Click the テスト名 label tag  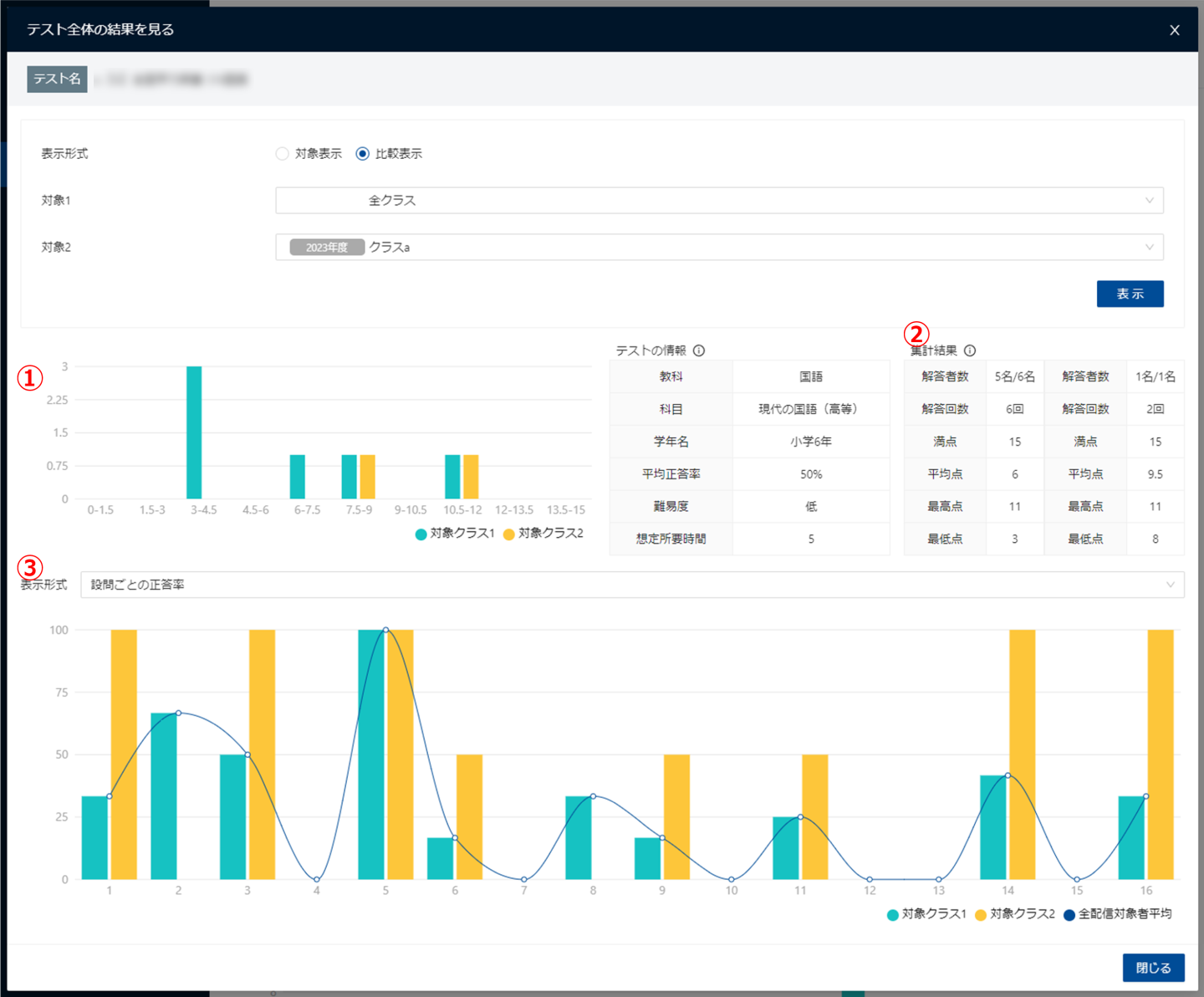point(57,79)
